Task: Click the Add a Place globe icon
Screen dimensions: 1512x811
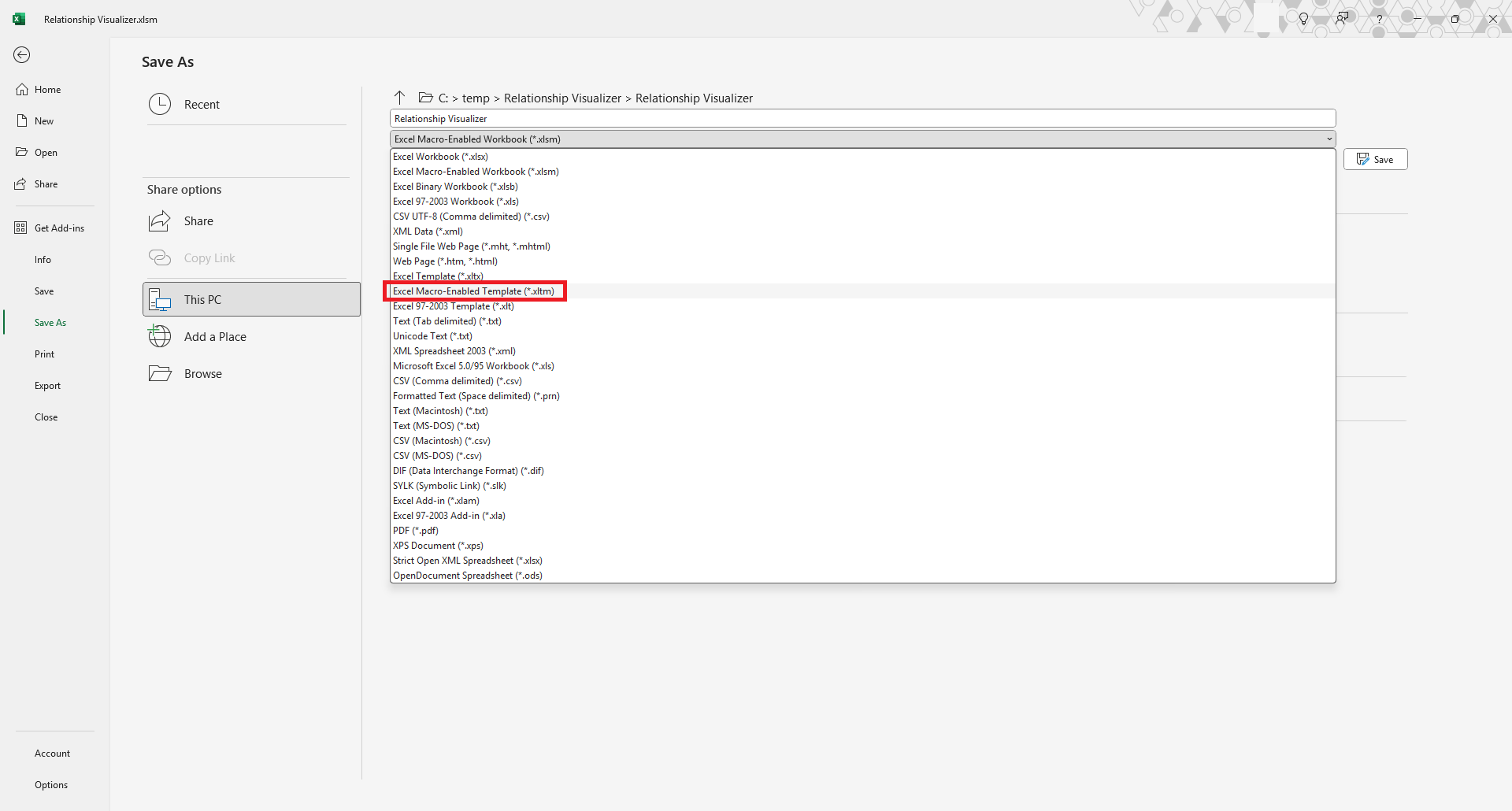Action: [160, 337]
